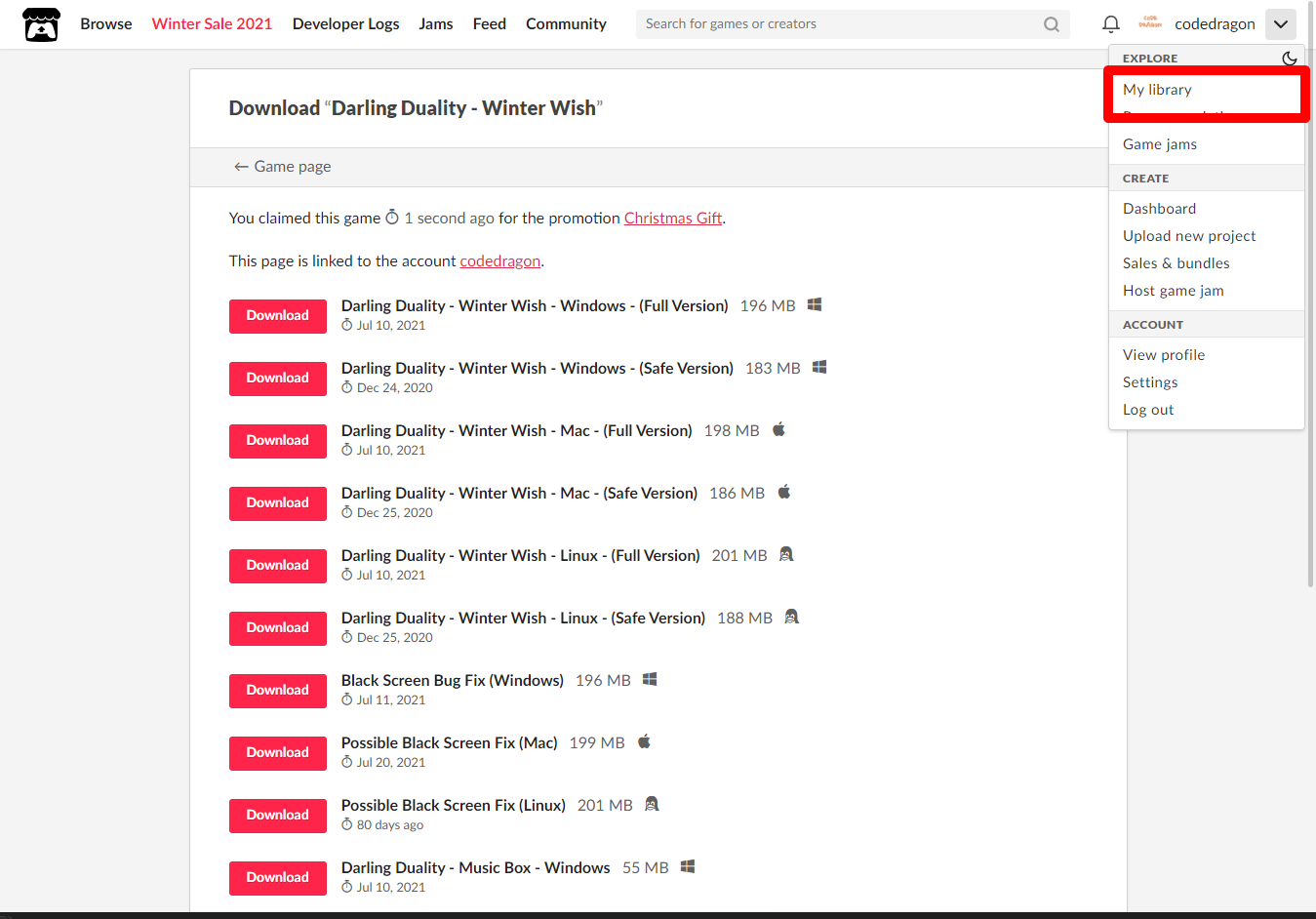Open the notifications bell
The height and width of the screenshot is (919, 1316).
(x=1111, y=24)
